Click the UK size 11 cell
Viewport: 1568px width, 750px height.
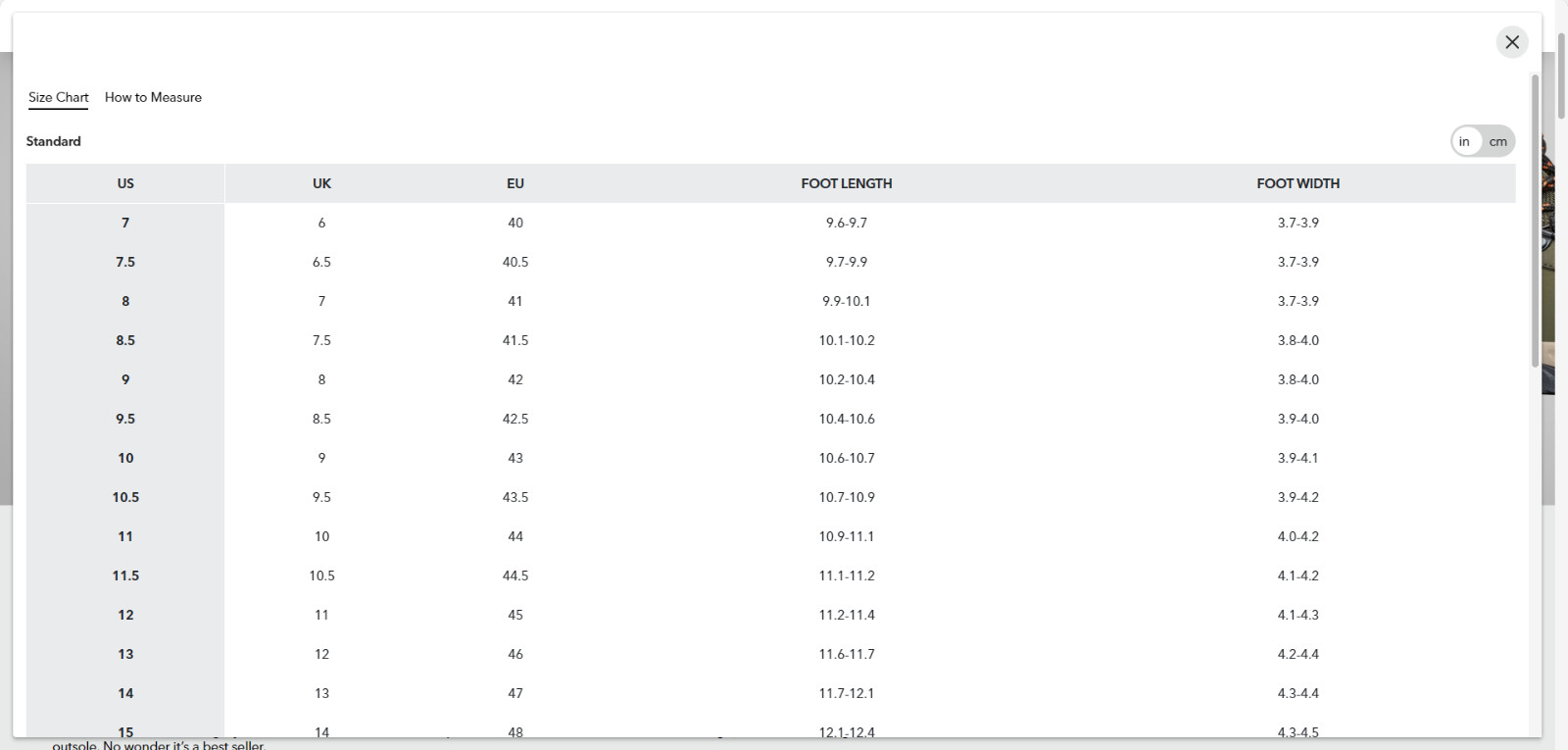pos(321,615)
